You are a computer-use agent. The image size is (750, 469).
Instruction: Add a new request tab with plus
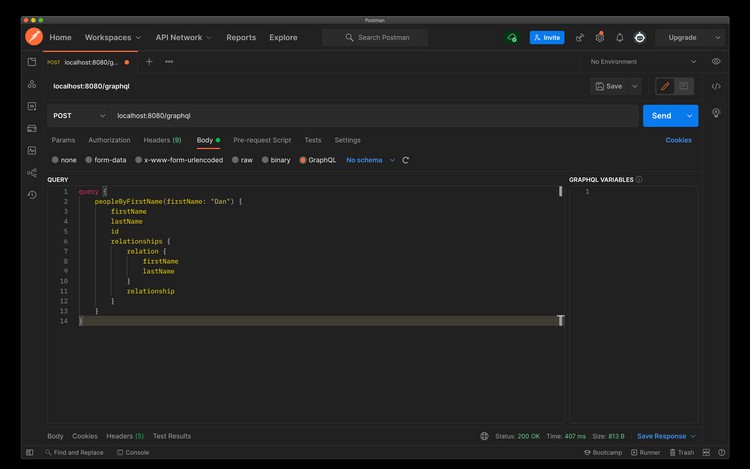[149, 62]
